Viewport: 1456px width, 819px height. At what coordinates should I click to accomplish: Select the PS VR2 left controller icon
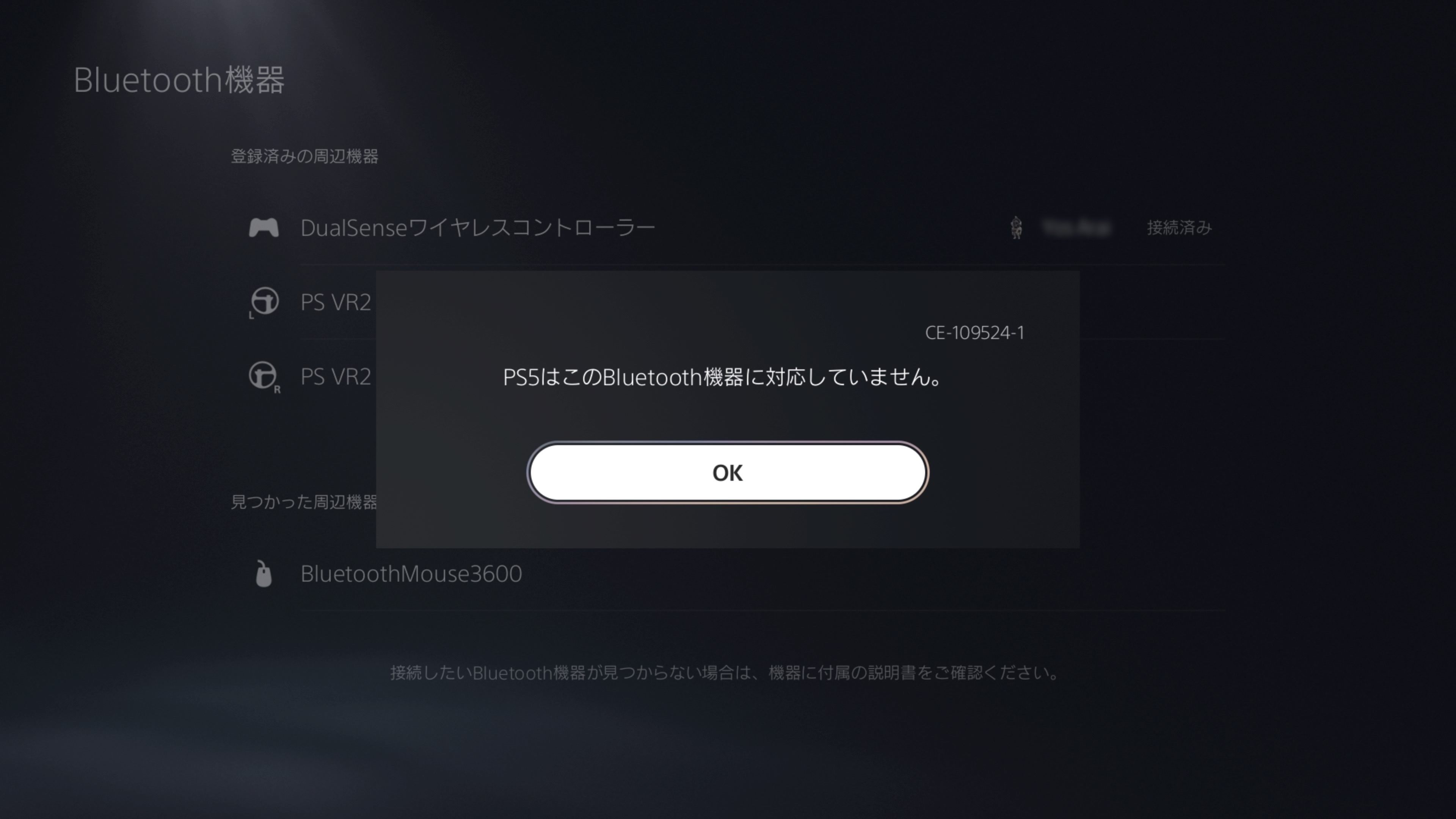pos(264,302)
